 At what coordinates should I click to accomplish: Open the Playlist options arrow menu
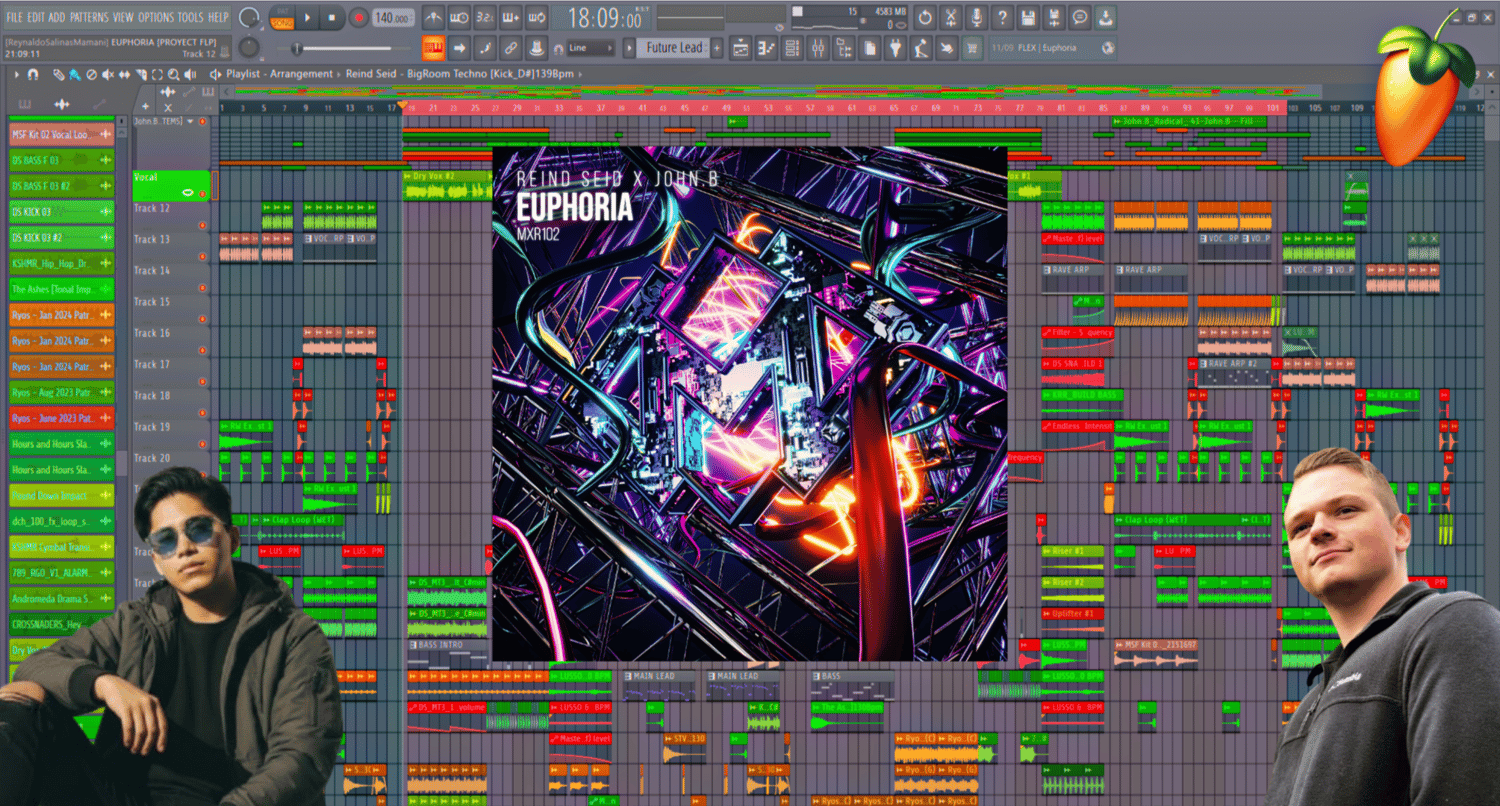tap(16, 74)
